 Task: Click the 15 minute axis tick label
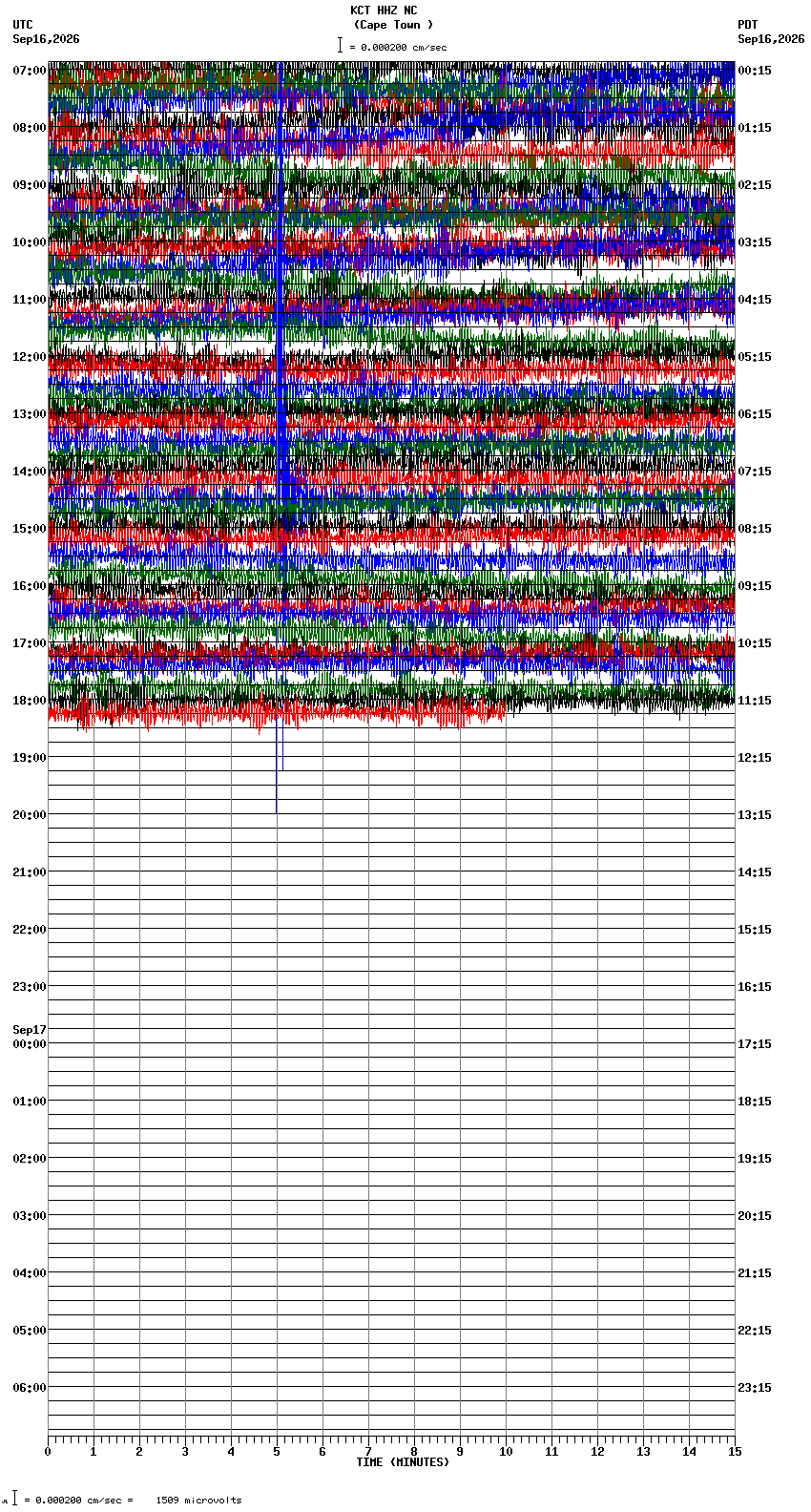735,1452
